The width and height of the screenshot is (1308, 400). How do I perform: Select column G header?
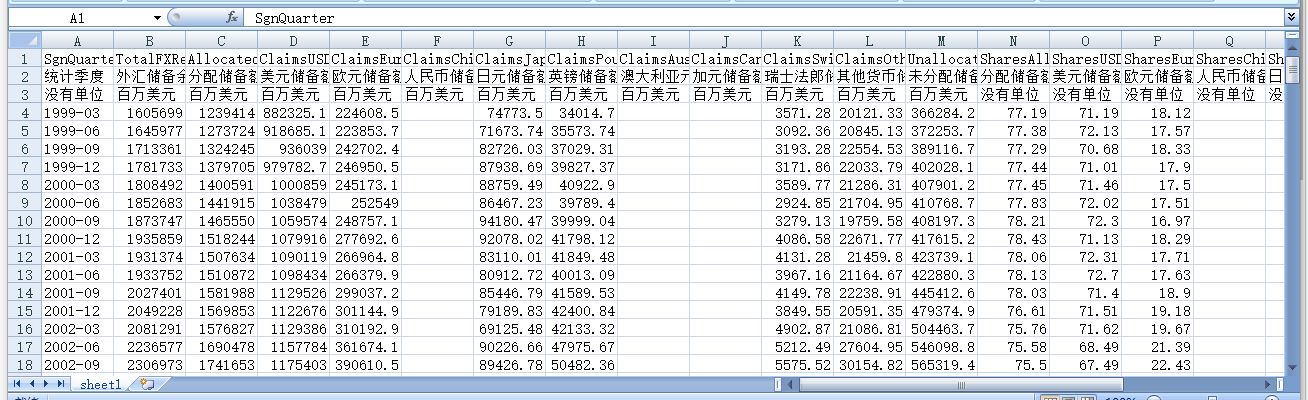coord(510,41)
